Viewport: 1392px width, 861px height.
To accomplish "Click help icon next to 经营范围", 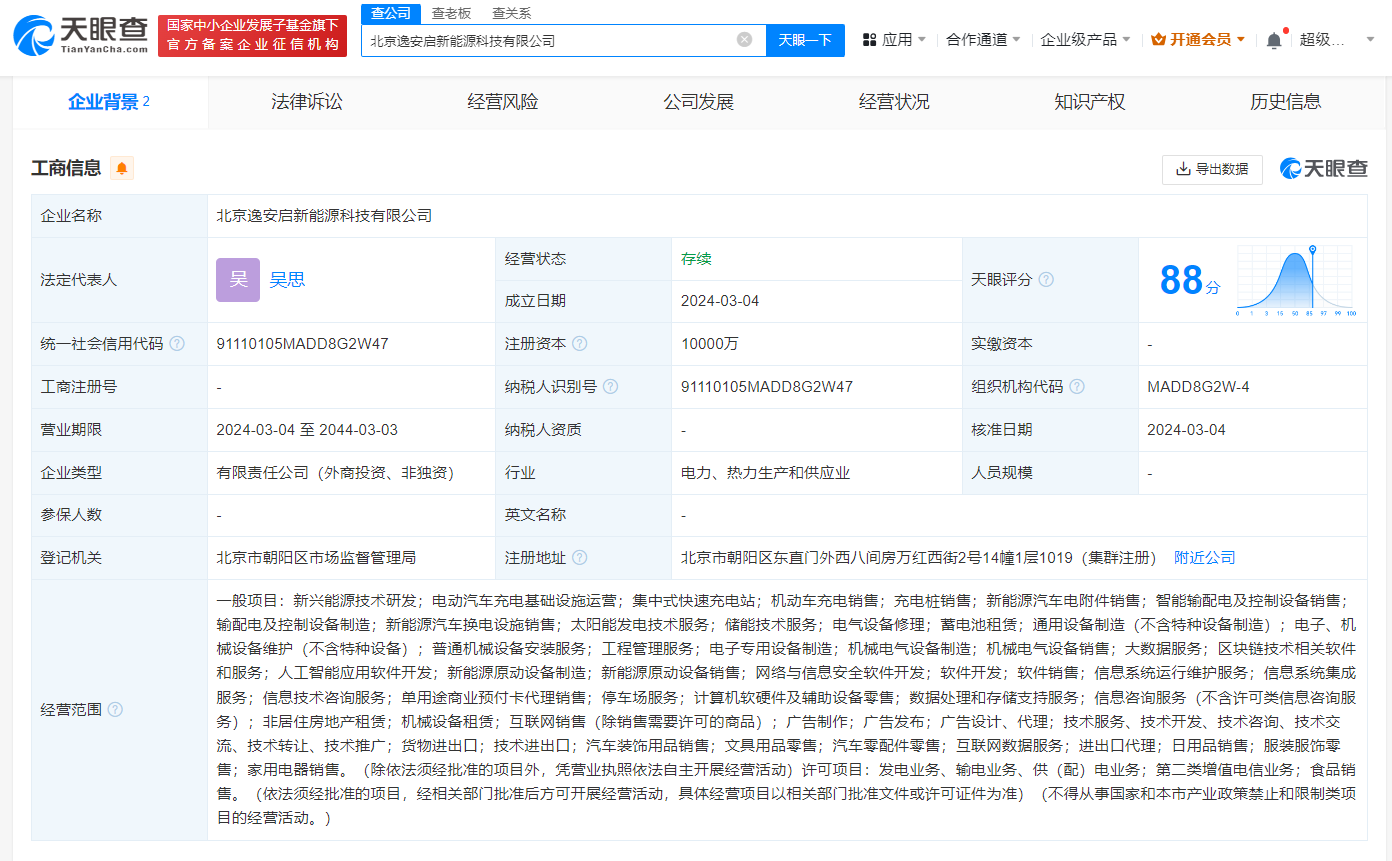I will click(x=115, y=709).
